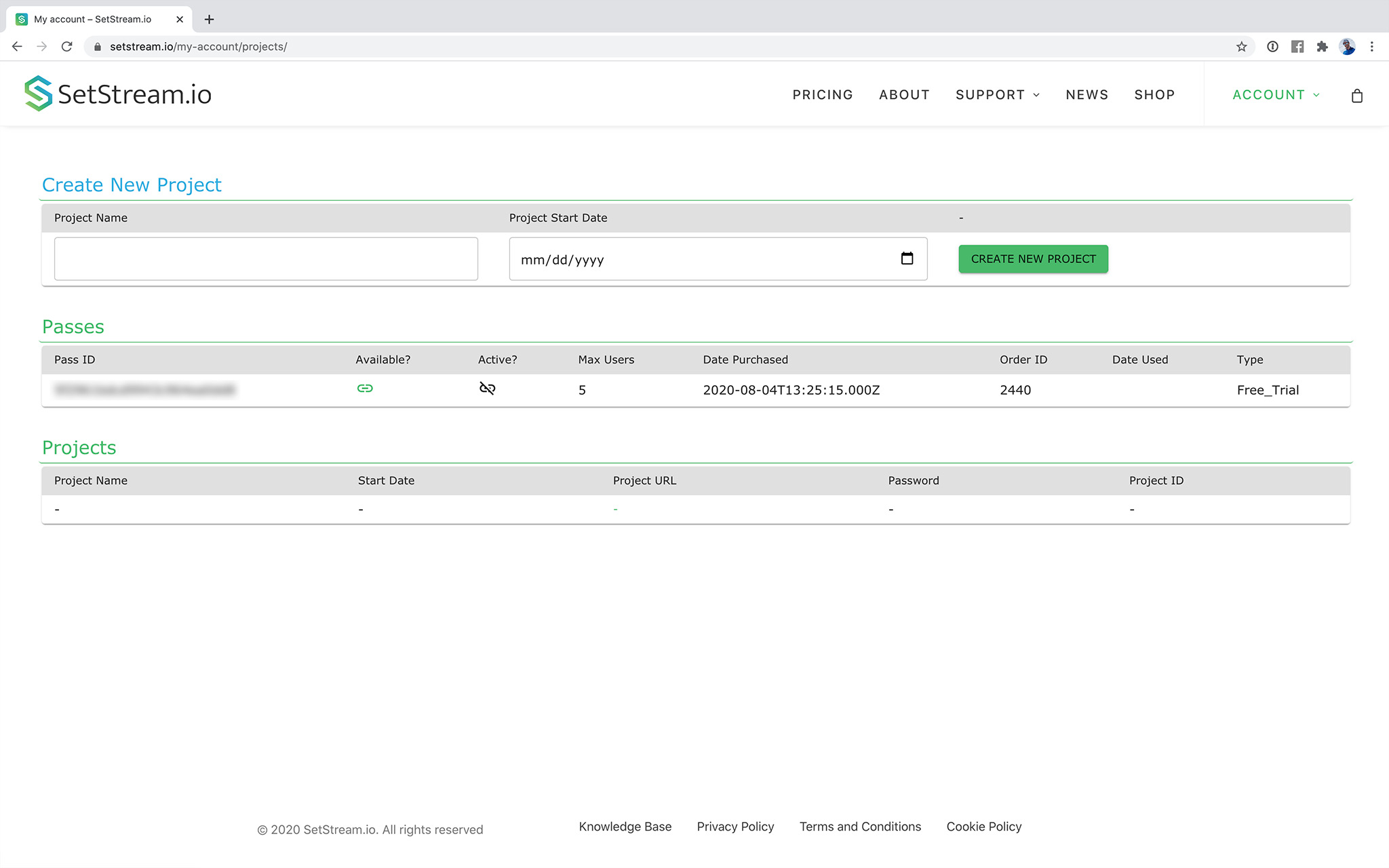This screenshot has height=868, width=1389.
Task: Open the Chrome three-dot menu
Action: click(1371, 47)
